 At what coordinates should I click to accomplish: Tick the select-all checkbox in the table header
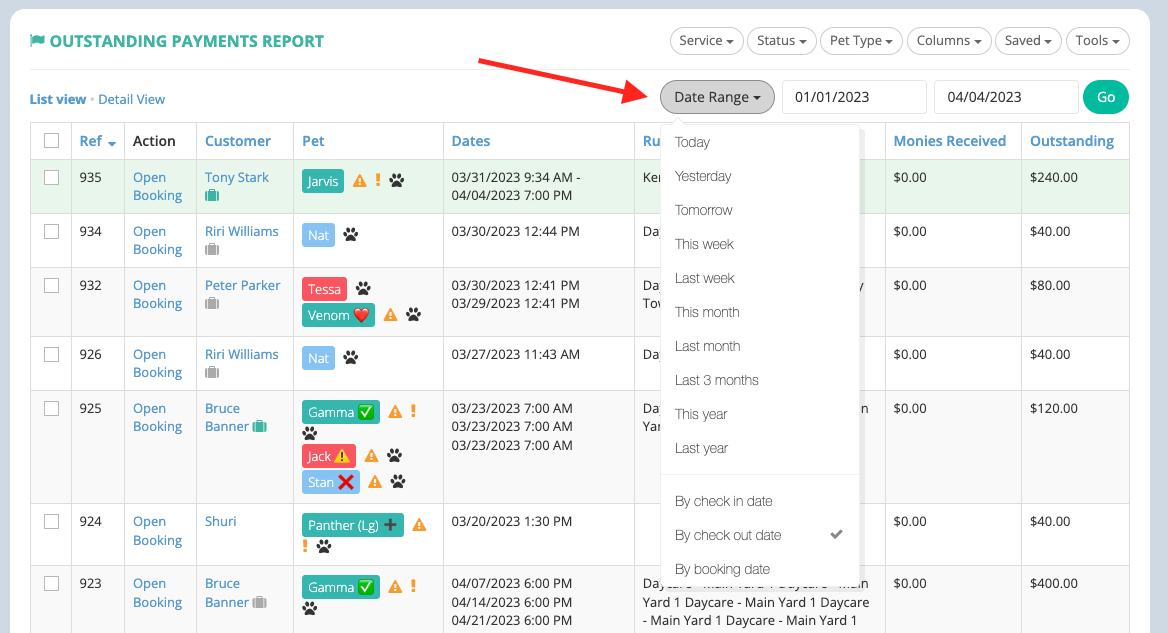pyautogui.click(x=51, y=141)
